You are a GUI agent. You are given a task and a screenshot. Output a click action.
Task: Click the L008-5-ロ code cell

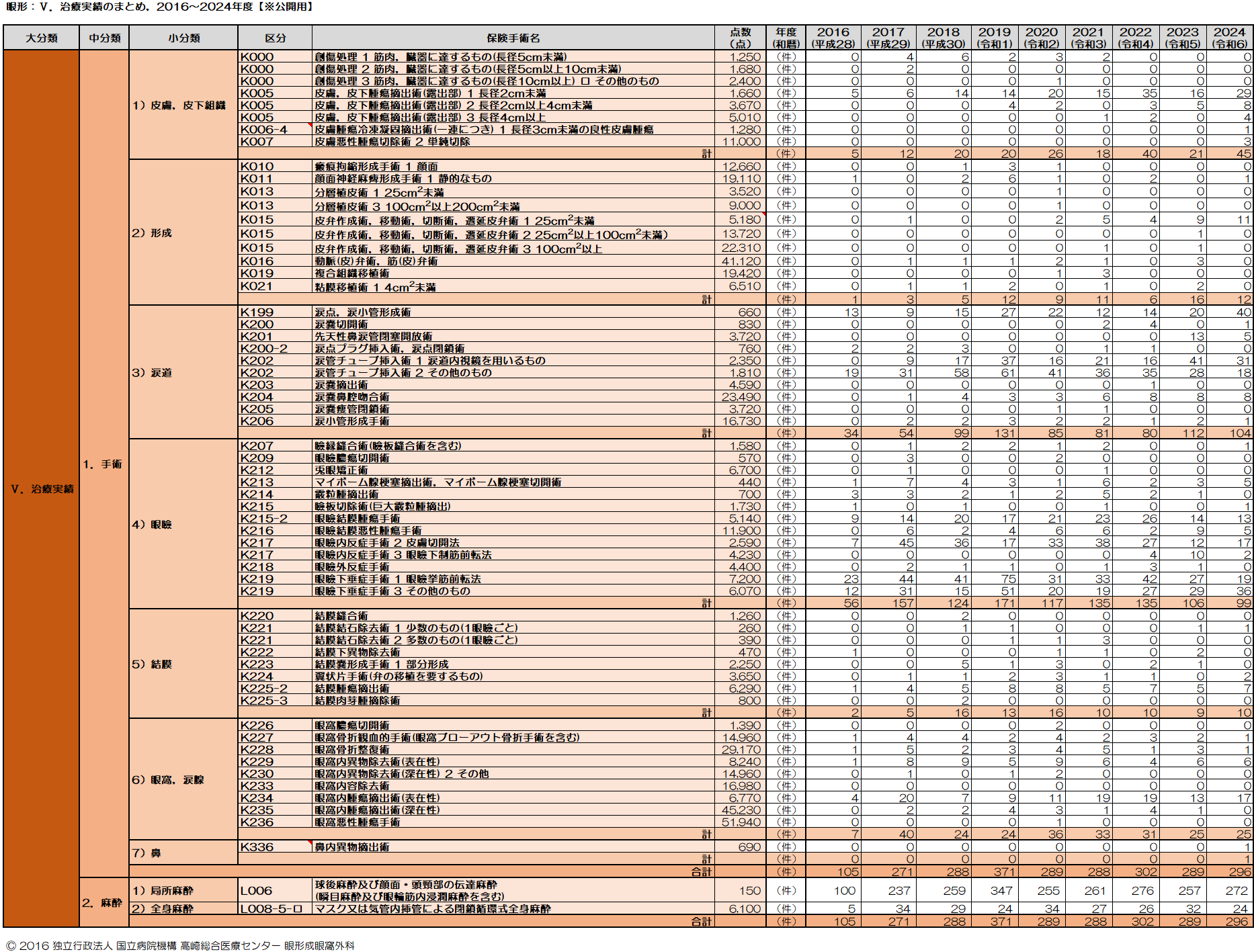pos(271,909)
